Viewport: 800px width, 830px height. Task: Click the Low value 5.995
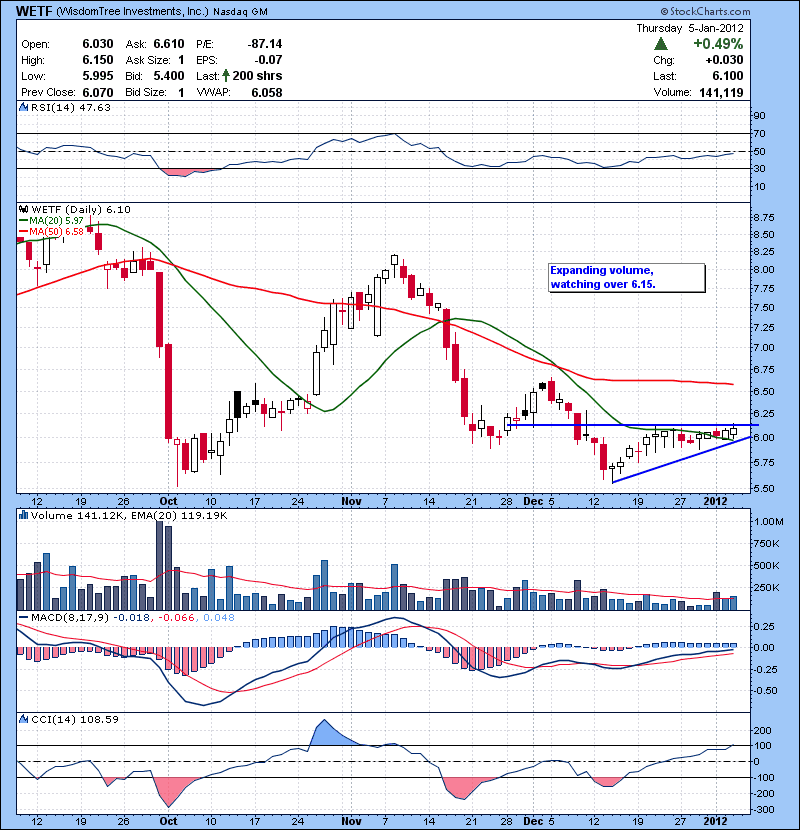coord(98,76)
